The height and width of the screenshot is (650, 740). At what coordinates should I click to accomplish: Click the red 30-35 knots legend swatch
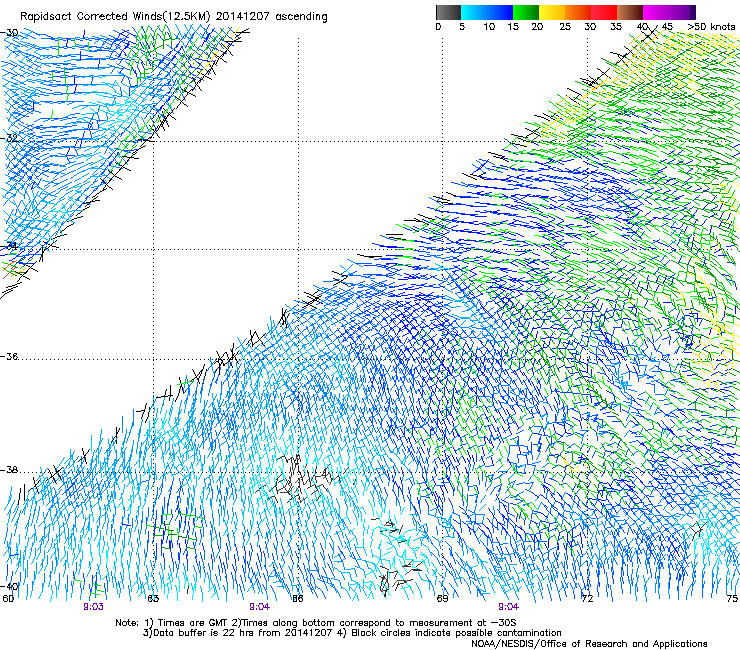[604, 12]
